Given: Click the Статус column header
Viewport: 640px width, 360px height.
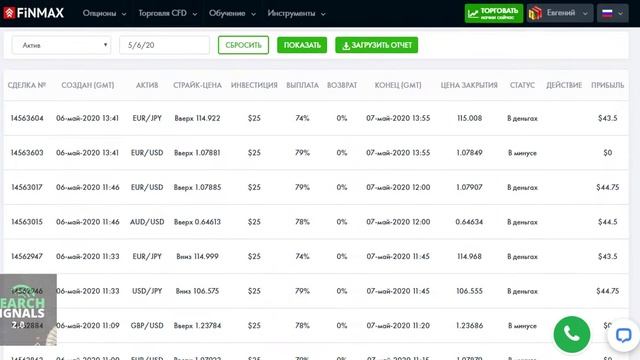Looking at the screenshot, I should 522,85.
